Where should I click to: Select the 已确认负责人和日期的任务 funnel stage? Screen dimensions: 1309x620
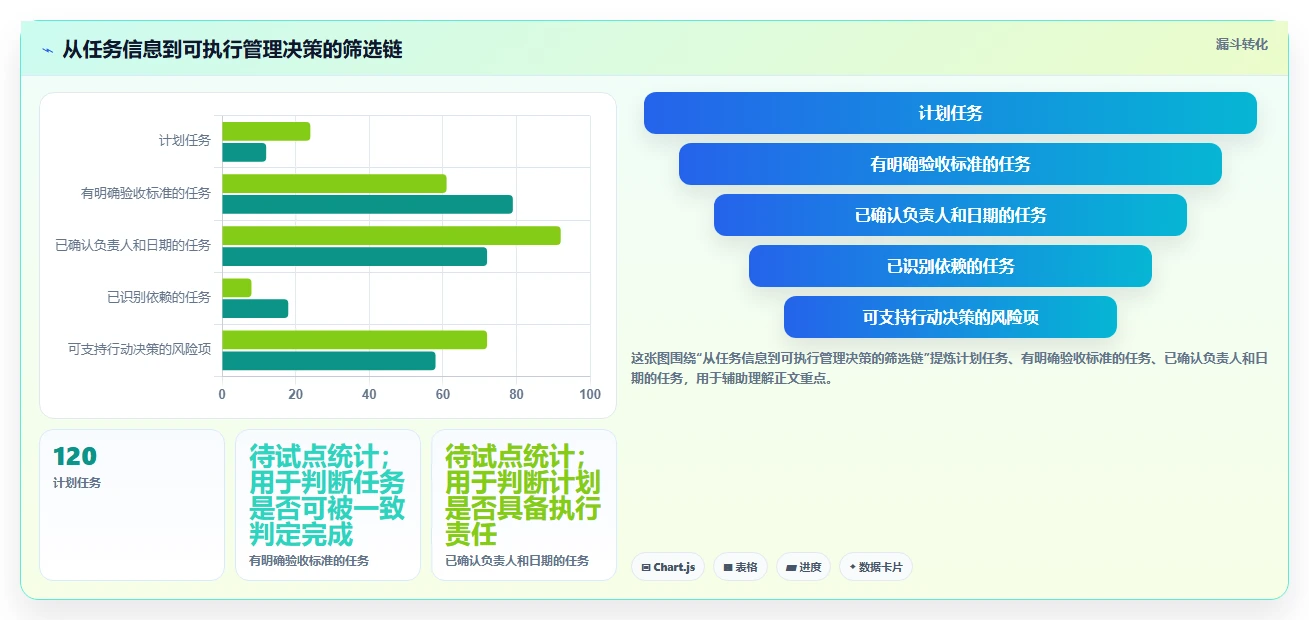pyautogui.click(x=950, y=215)
